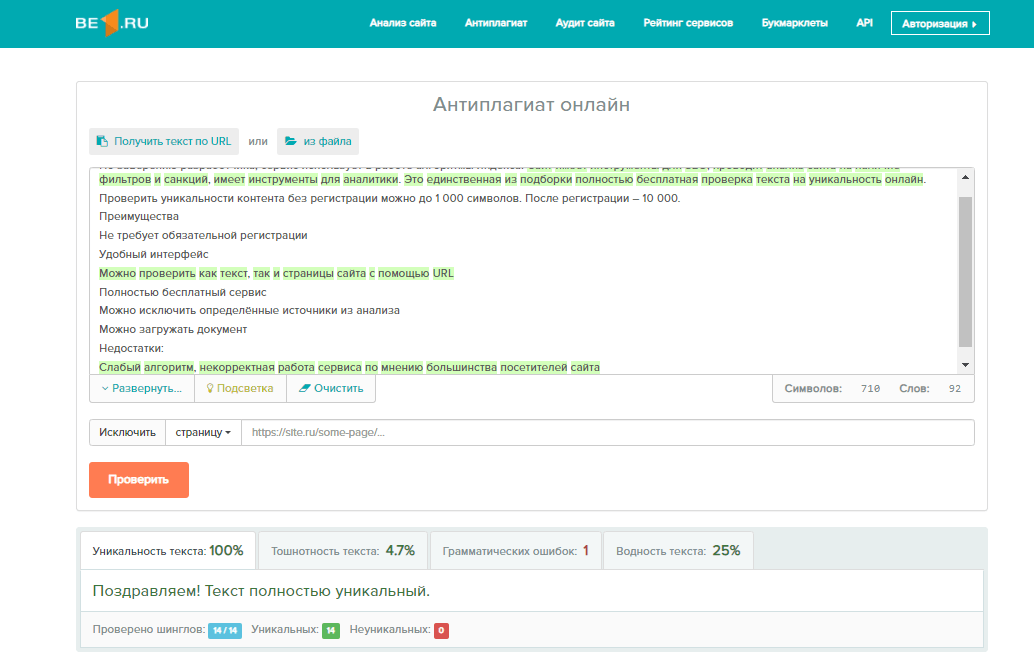Switch to Тошнотность текста tab

[343, 551]
